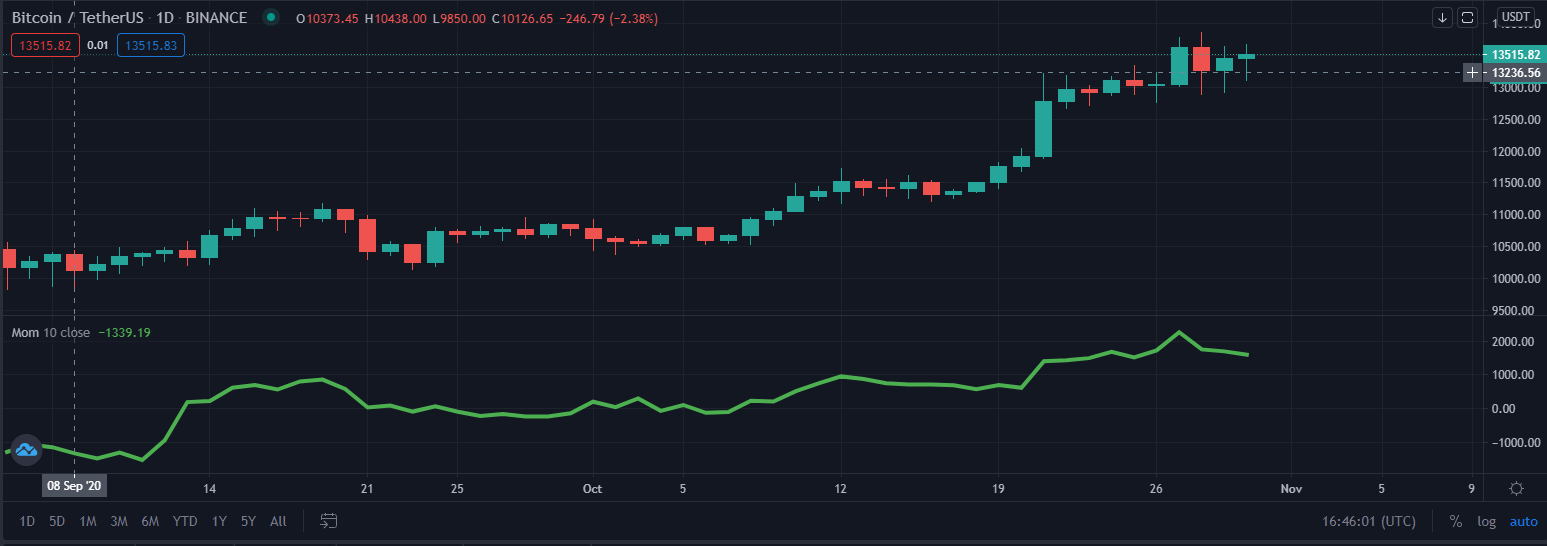Screen dimensions: 1547x546
Task: Click the 08 Sep '20 date marker
Action: click(x=76, y=487)
